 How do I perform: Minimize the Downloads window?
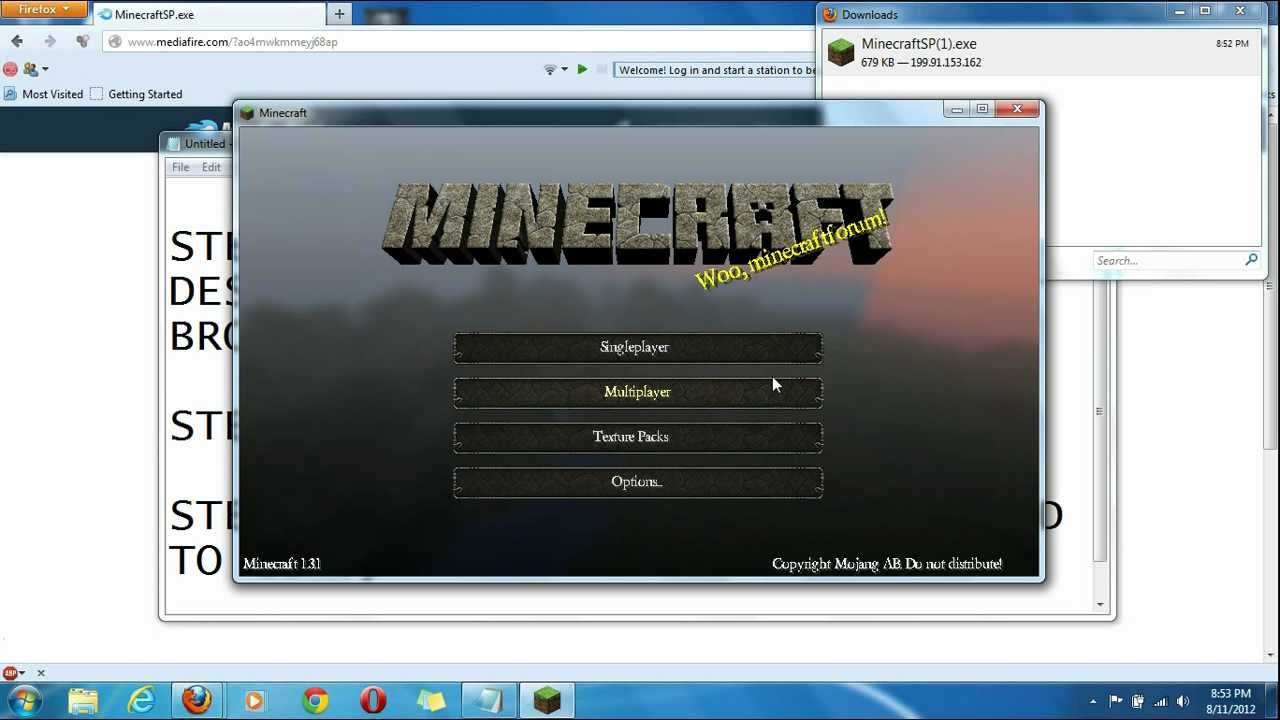click(1180, 11)
